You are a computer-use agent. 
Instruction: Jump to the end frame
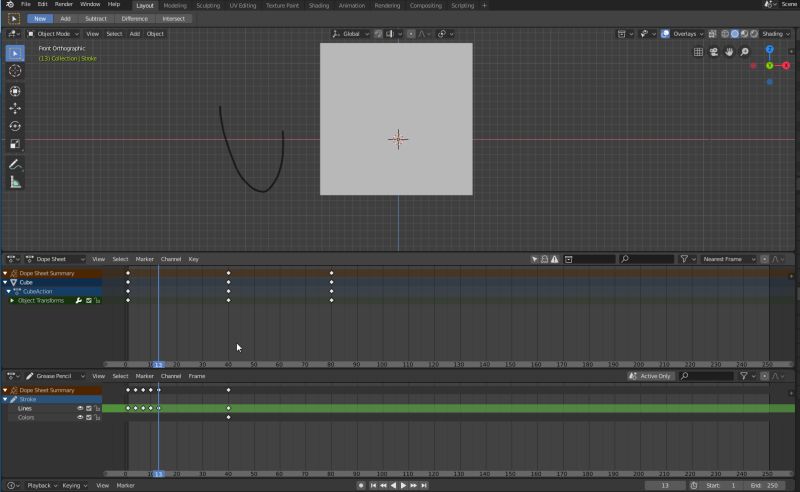(423, 485)
